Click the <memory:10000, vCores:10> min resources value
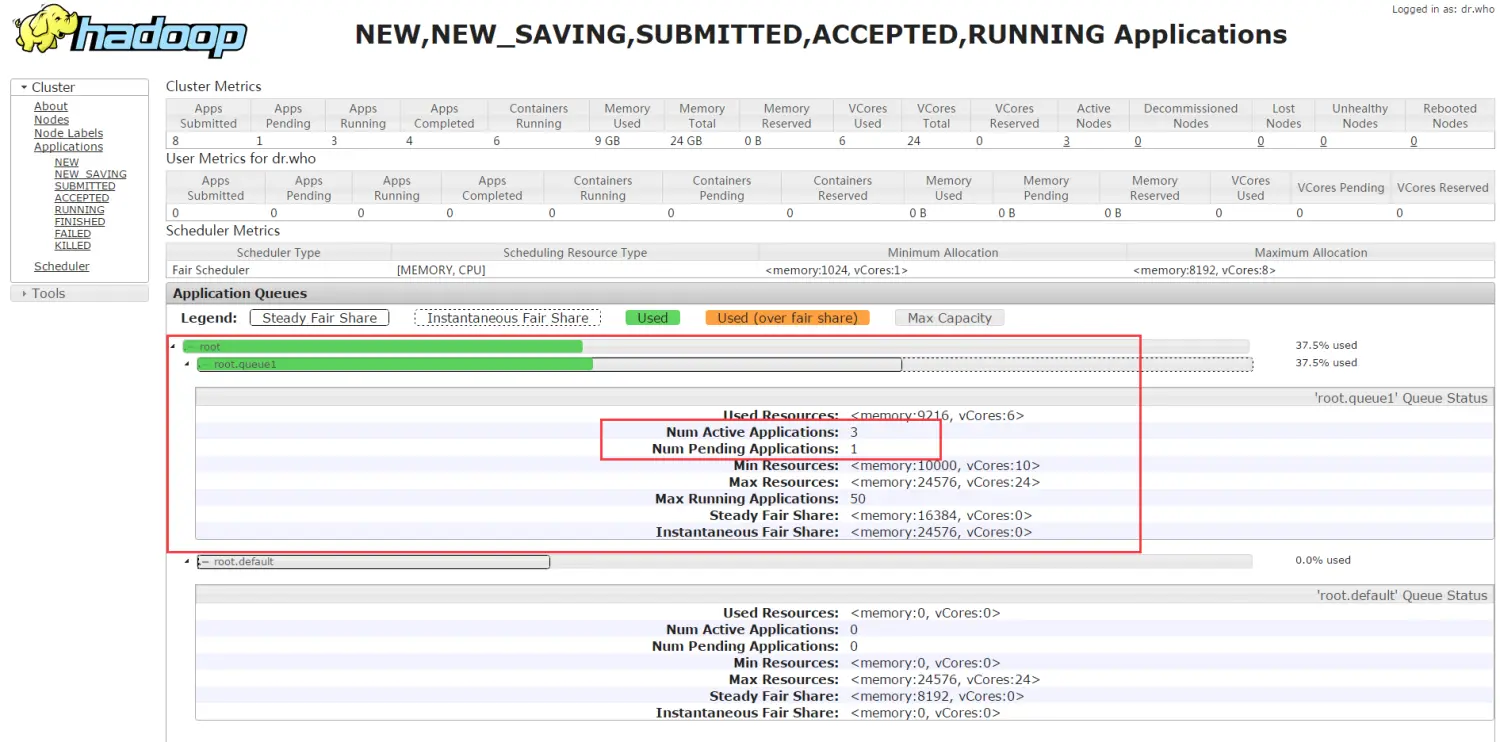Viewport: 1500px width, 742px height. pos(945,466)
